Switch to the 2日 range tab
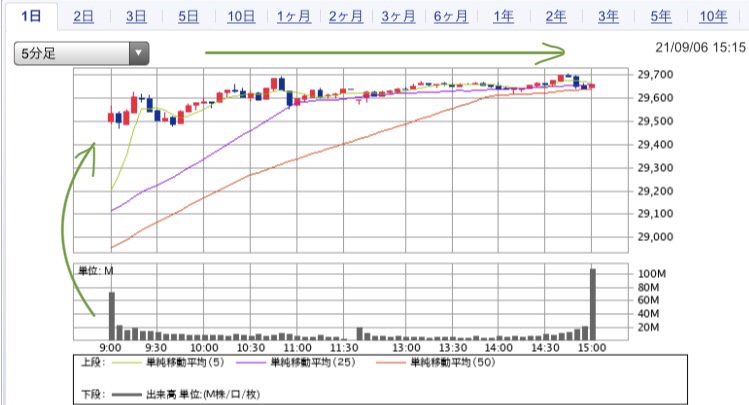This screenshot has width=749, height=405. pyautogui.click(x=83, y=16)
